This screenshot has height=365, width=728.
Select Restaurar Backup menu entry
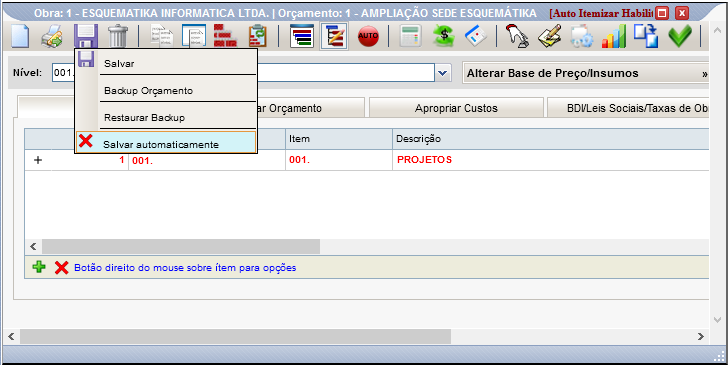tap(166, 117)
